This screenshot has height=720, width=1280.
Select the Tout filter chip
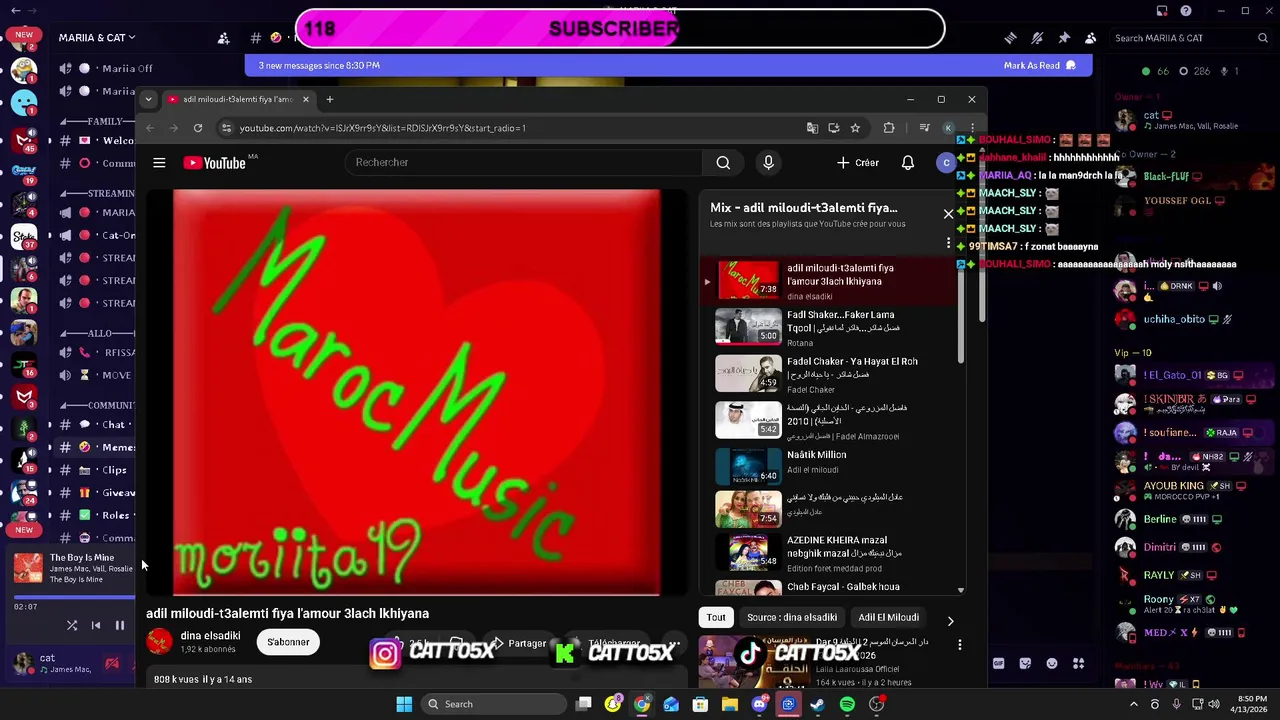(x=716, y=618)
